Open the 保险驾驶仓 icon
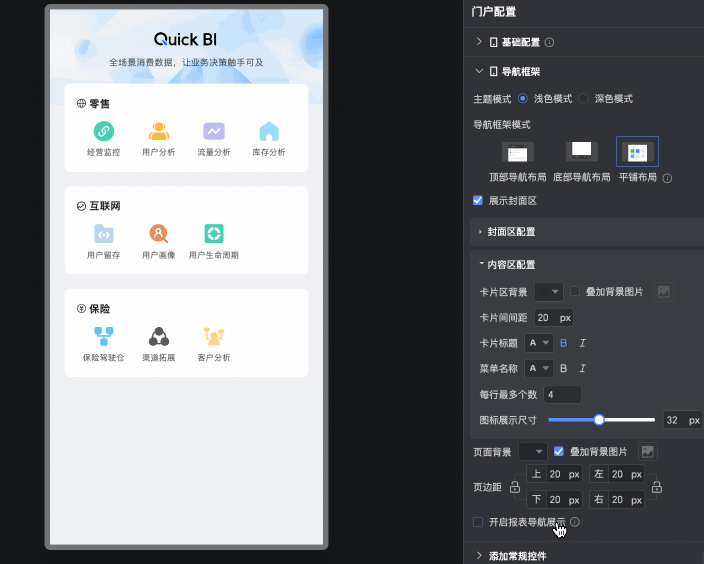 104,336
